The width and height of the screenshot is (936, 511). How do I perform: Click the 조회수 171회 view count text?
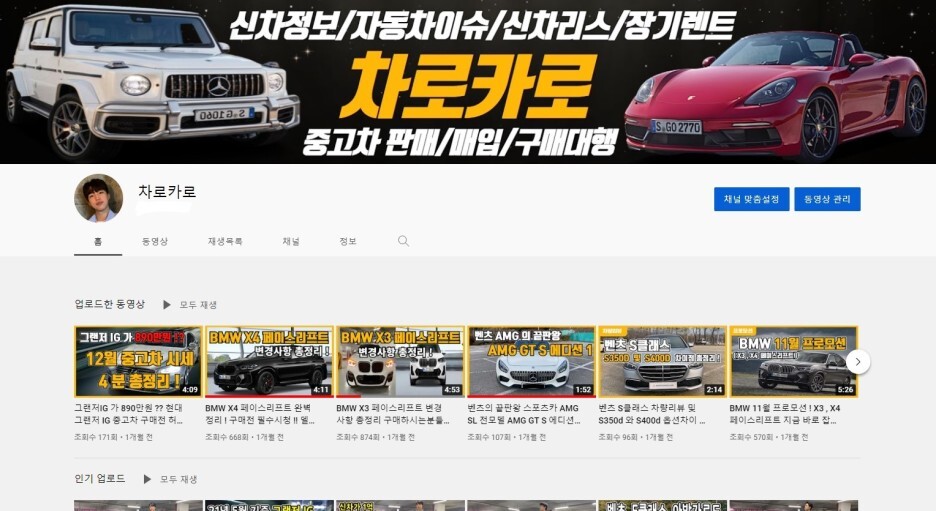pos(96,437)
